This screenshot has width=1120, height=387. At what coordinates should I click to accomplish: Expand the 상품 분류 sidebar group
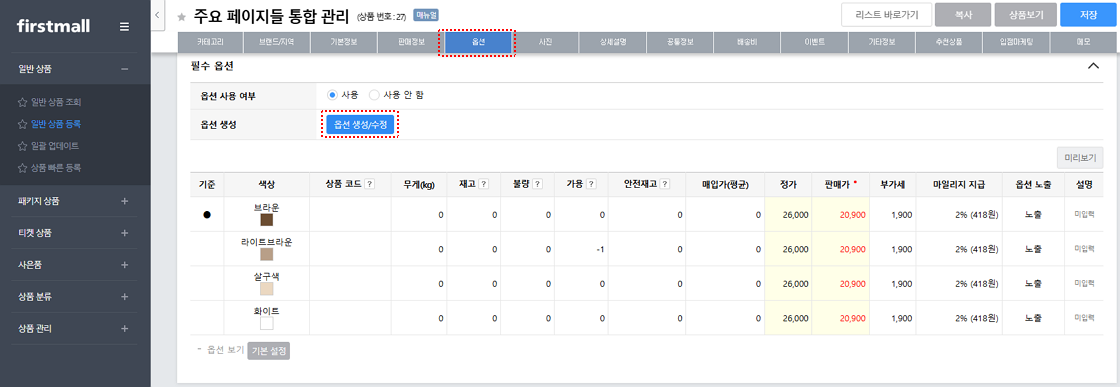pyautogui.click(x=125, y=296)
